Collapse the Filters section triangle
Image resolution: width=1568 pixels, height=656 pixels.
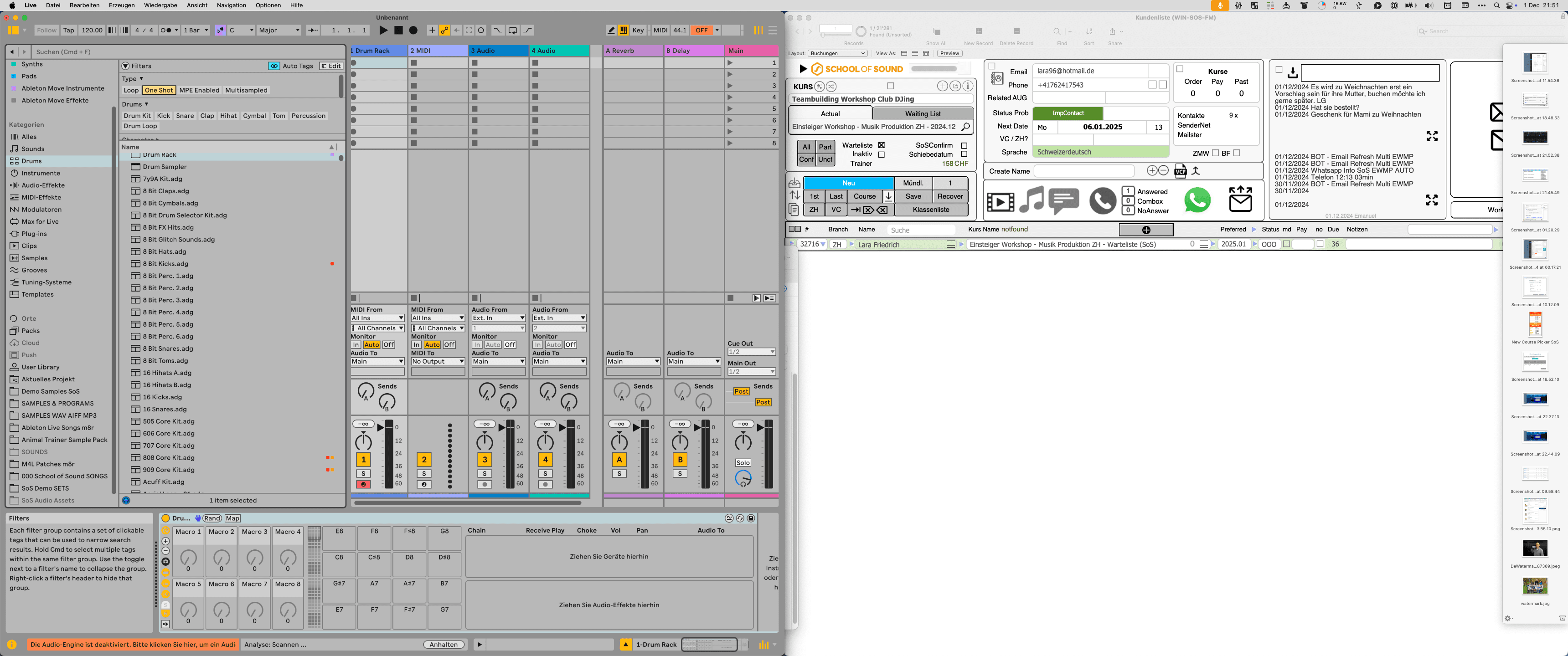click(125, 66)
